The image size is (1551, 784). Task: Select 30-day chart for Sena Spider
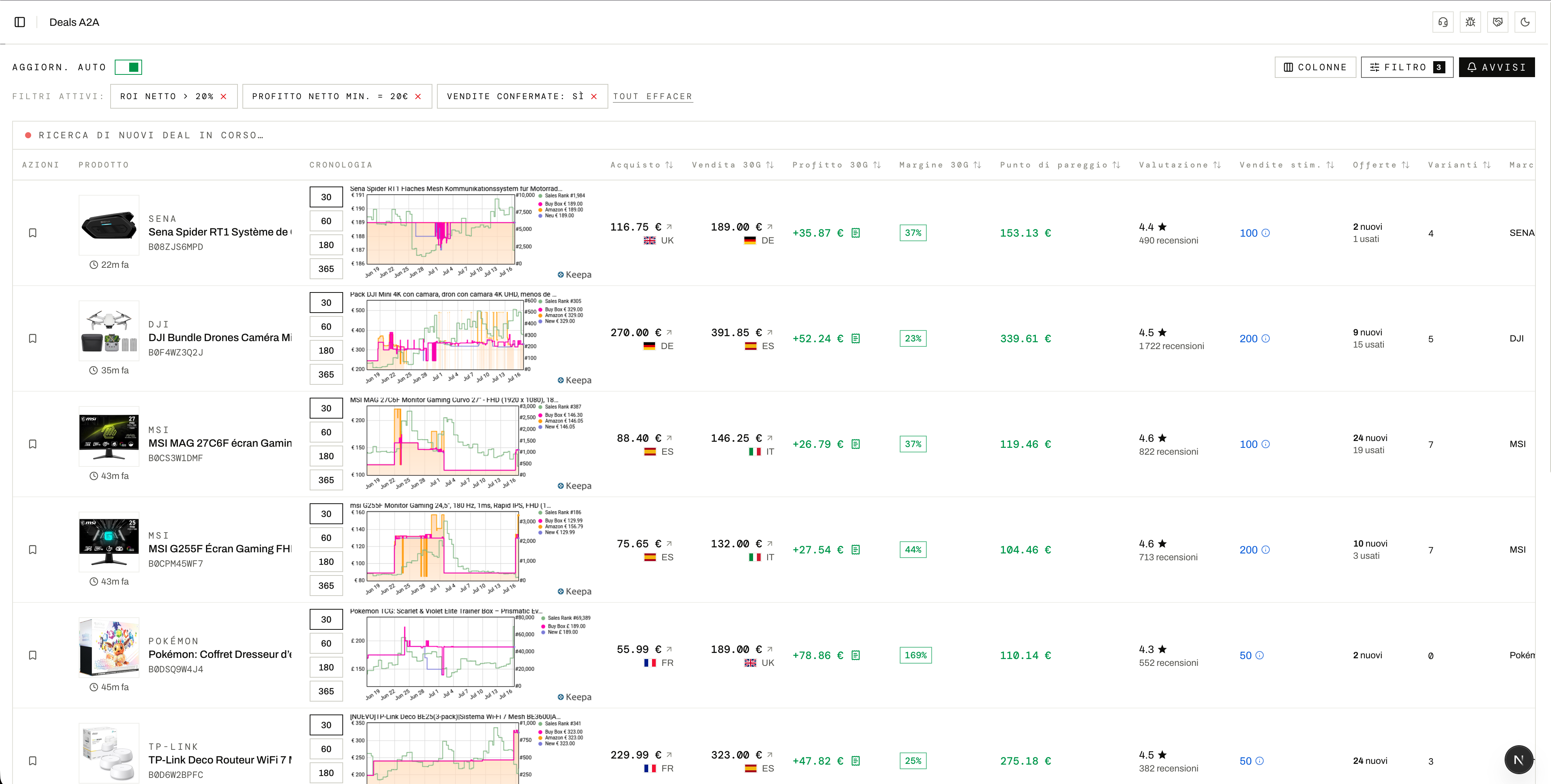click(326, 197)
